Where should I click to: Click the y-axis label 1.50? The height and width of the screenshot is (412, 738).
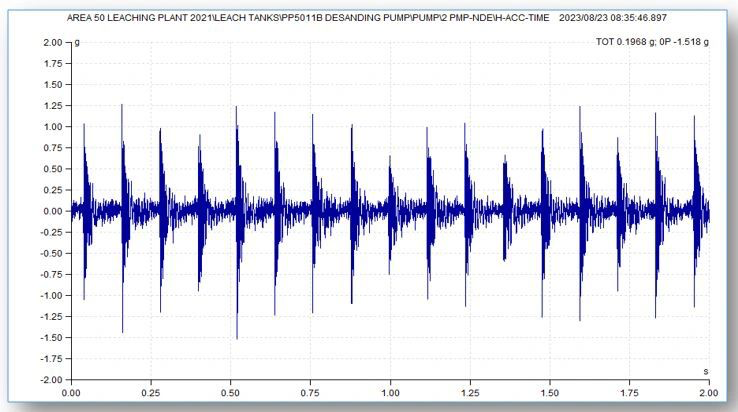click(x=53, y=85)
